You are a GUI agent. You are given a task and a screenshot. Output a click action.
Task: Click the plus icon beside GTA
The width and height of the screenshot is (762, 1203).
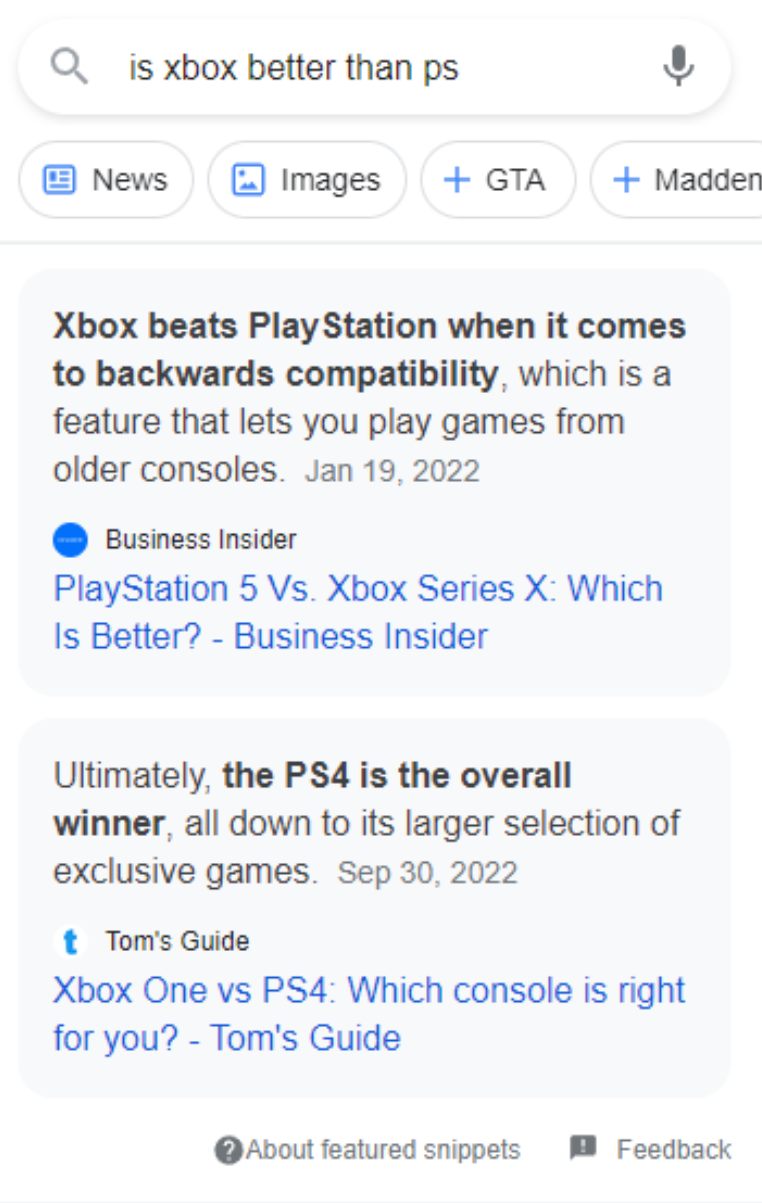click(x=456, y=180)
